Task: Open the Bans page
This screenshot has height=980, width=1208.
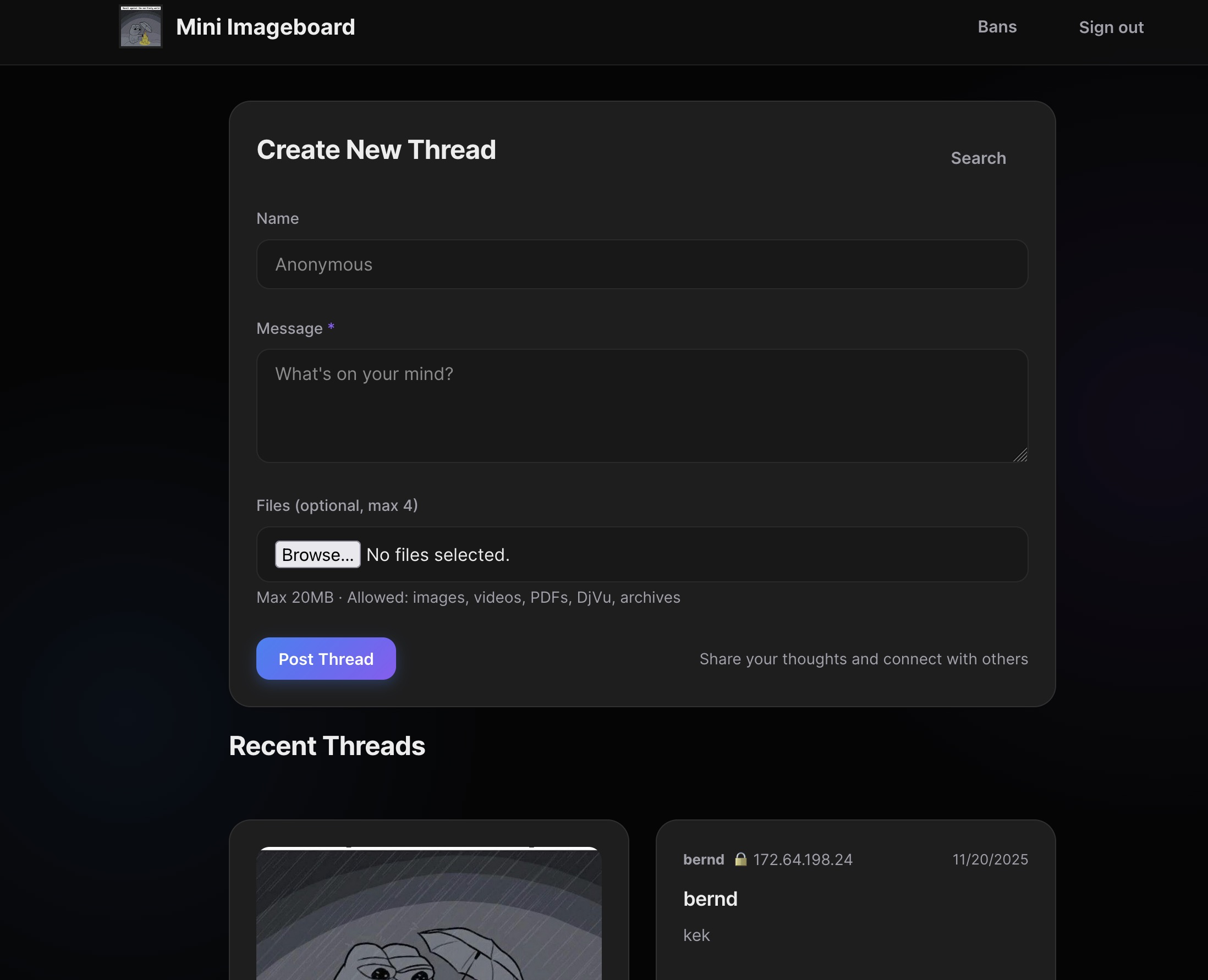Action: point(997,26)
